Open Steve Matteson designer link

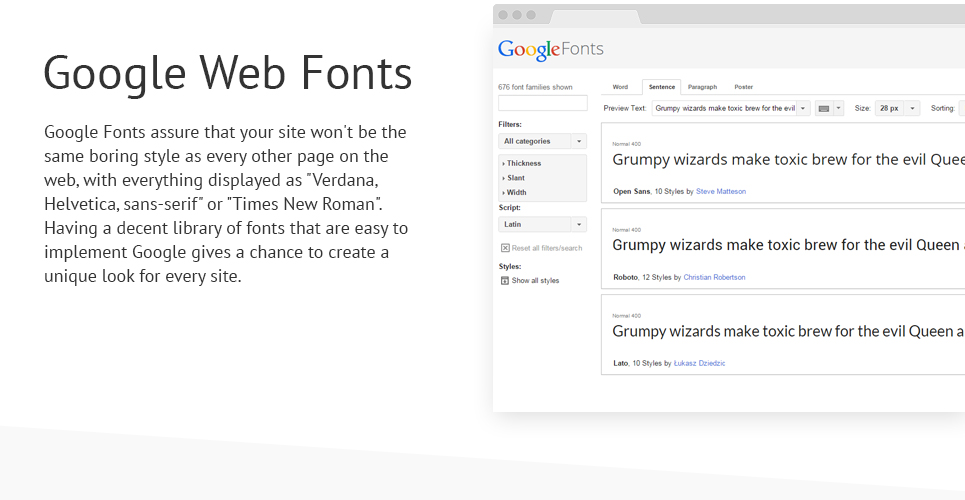tap(721, 192)
